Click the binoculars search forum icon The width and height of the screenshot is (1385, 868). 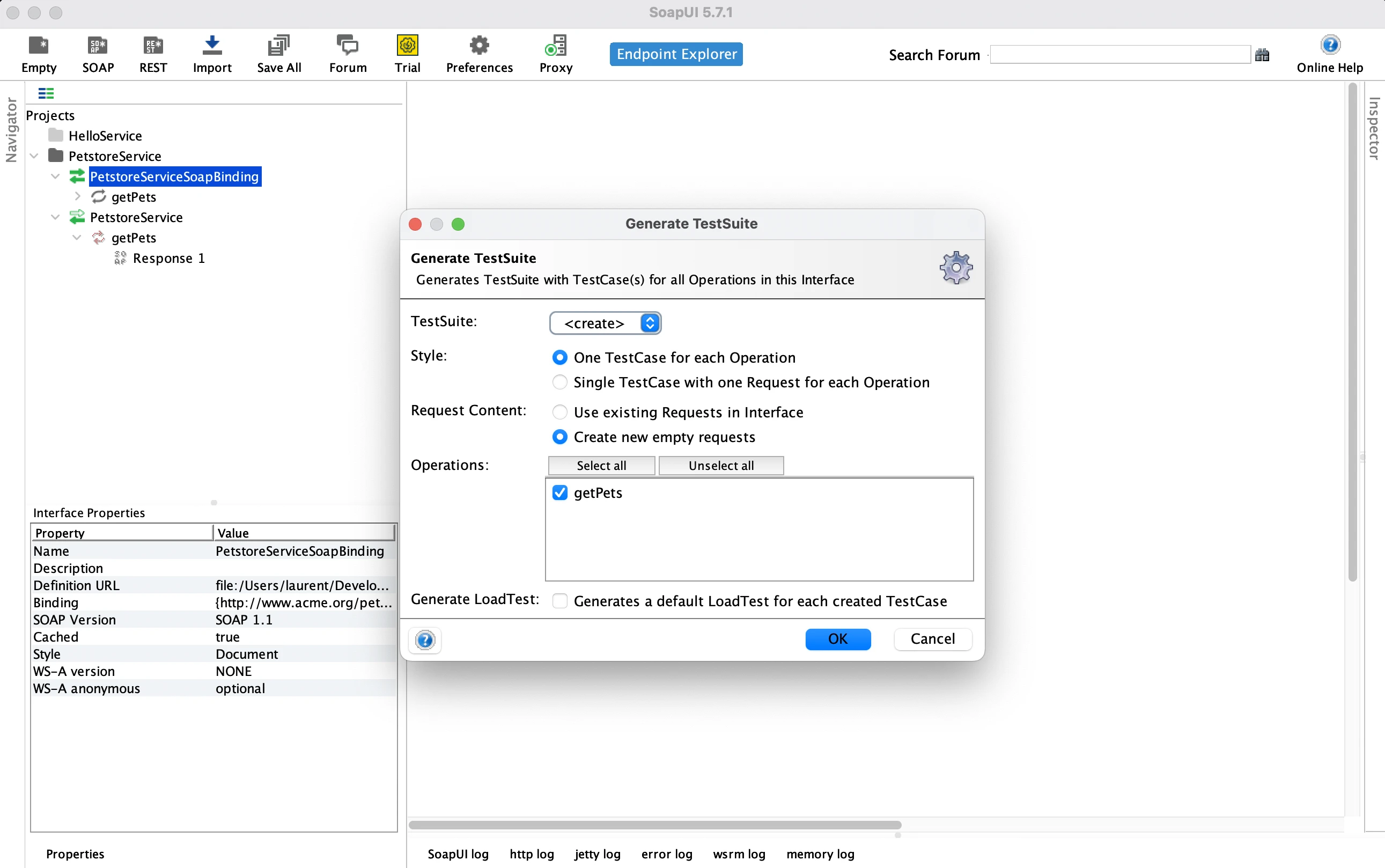click(1262, 55)
